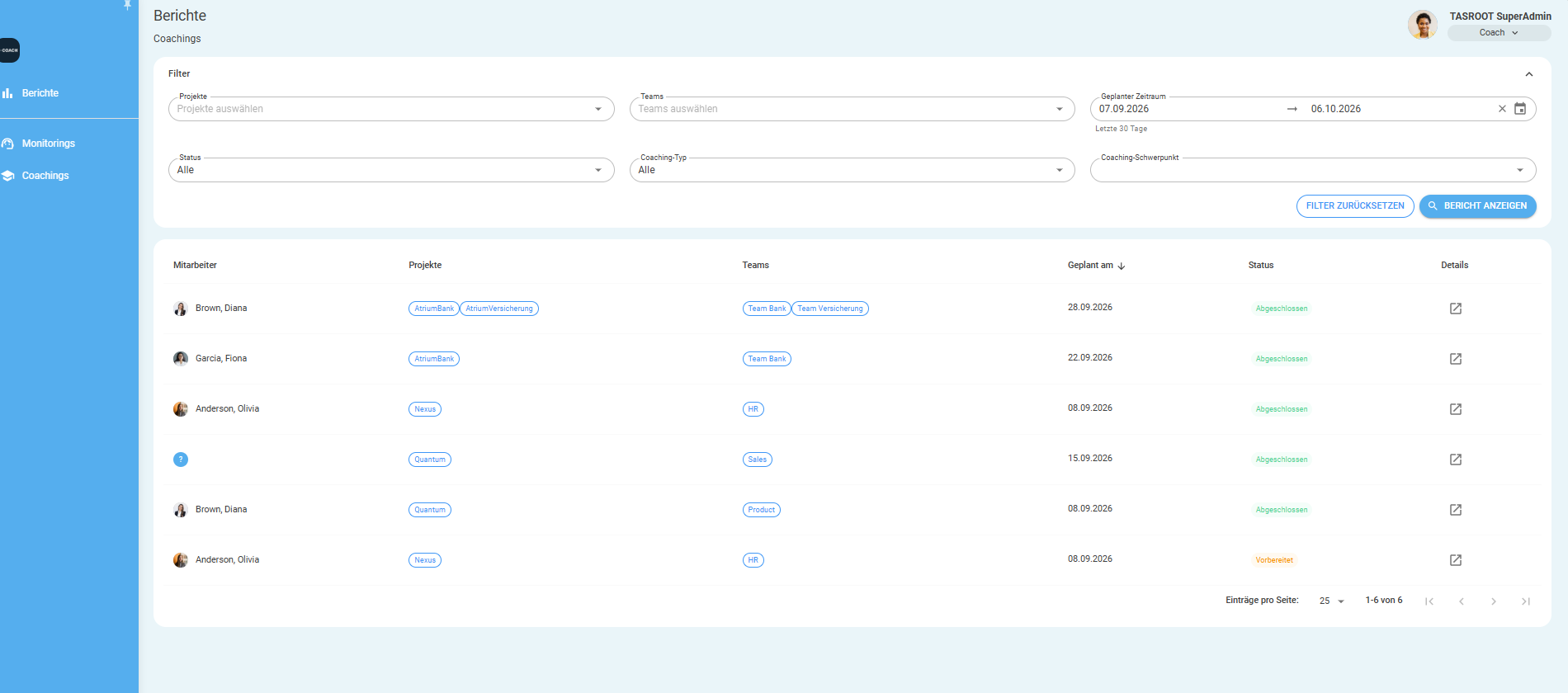Expand the Coaching-Typ dropdown

[852, 170]
